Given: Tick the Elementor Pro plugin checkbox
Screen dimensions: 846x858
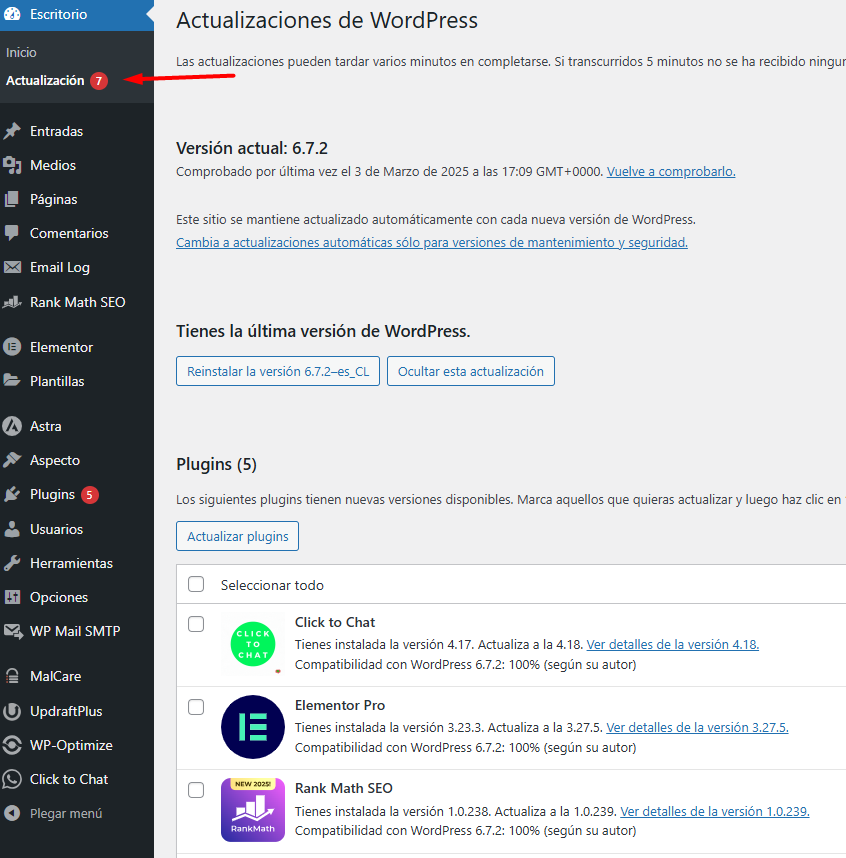Looking at the screenshot, I should [196, 707].
